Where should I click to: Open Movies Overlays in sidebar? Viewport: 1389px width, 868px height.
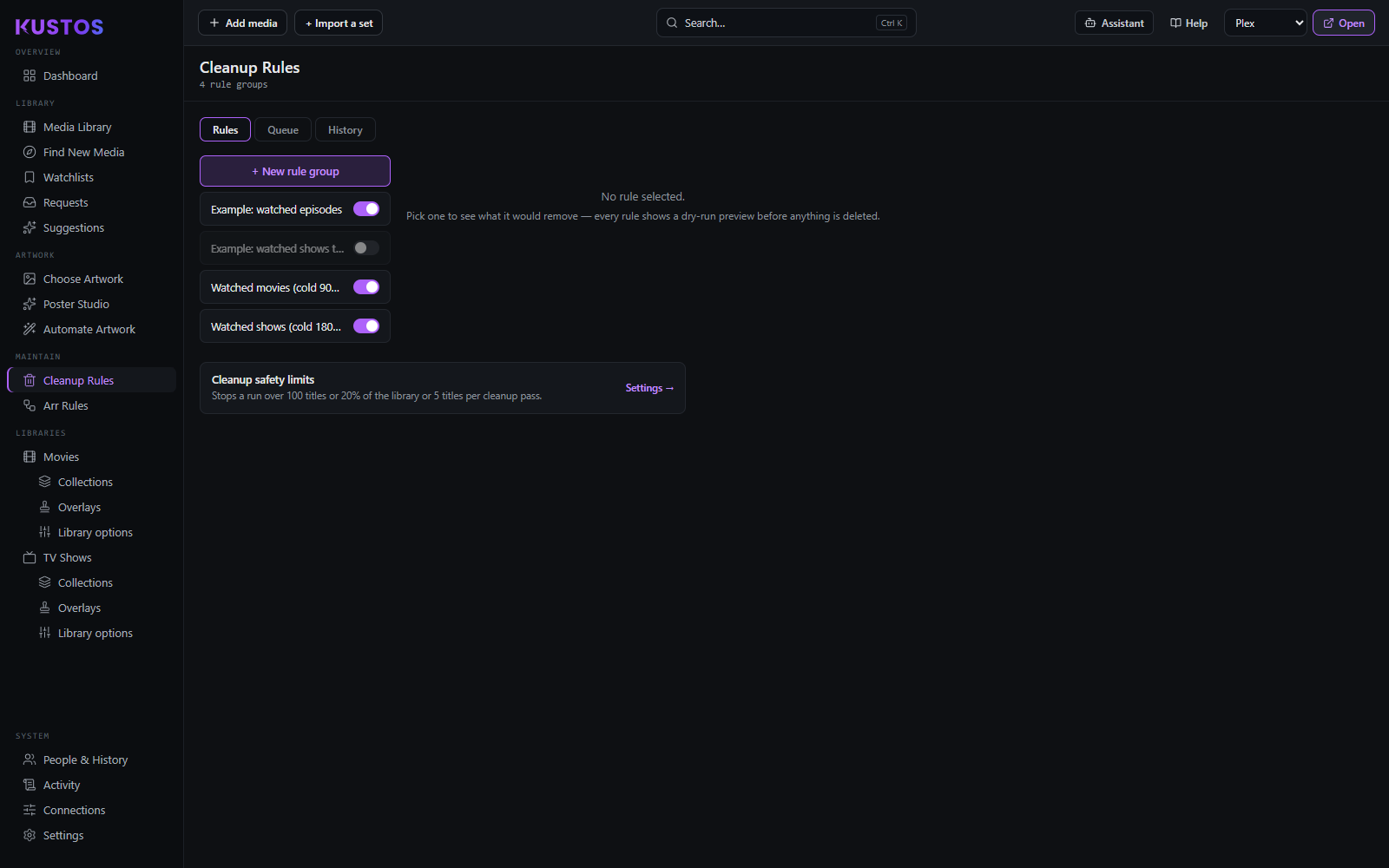click(x=79, y=507)
